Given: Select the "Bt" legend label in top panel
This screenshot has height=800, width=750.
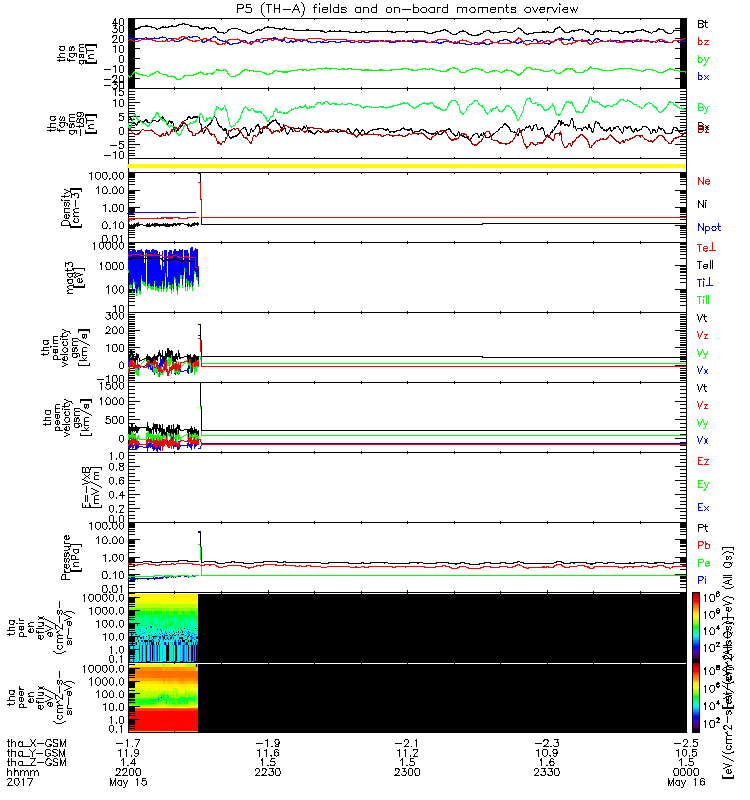Looking at the screenshot, I should 703,24.
